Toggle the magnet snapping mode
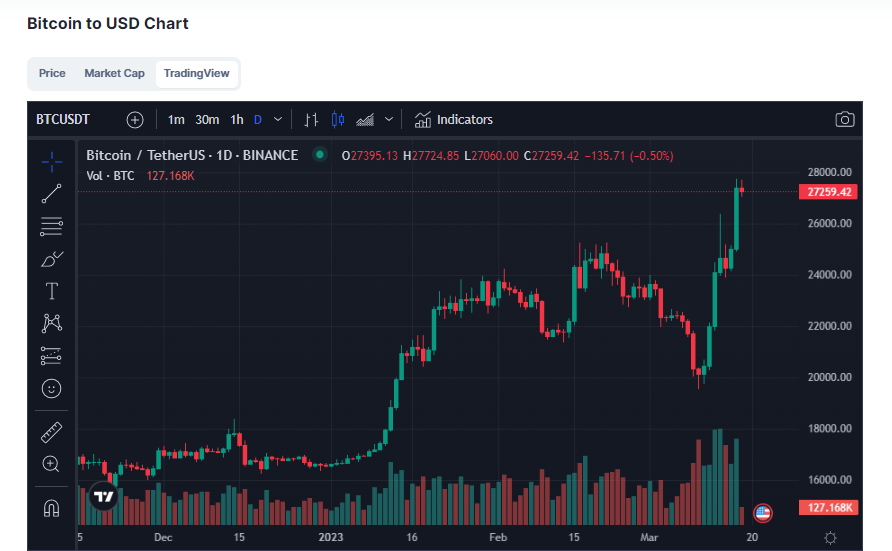The width and height of the screenshot is (892, 551). (x=51, y=508)
